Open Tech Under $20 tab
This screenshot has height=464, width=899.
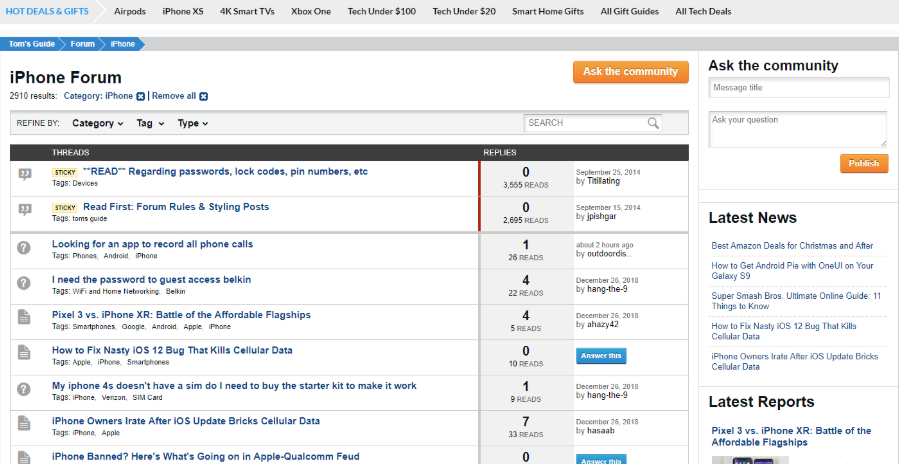[464, 11]
